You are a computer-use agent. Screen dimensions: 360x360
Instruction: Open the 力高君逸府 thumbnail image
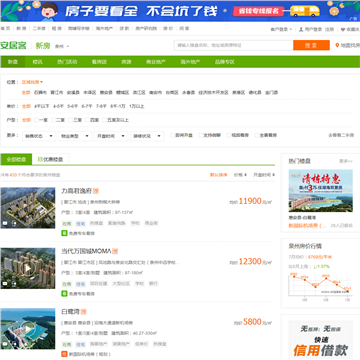point(28,208)
